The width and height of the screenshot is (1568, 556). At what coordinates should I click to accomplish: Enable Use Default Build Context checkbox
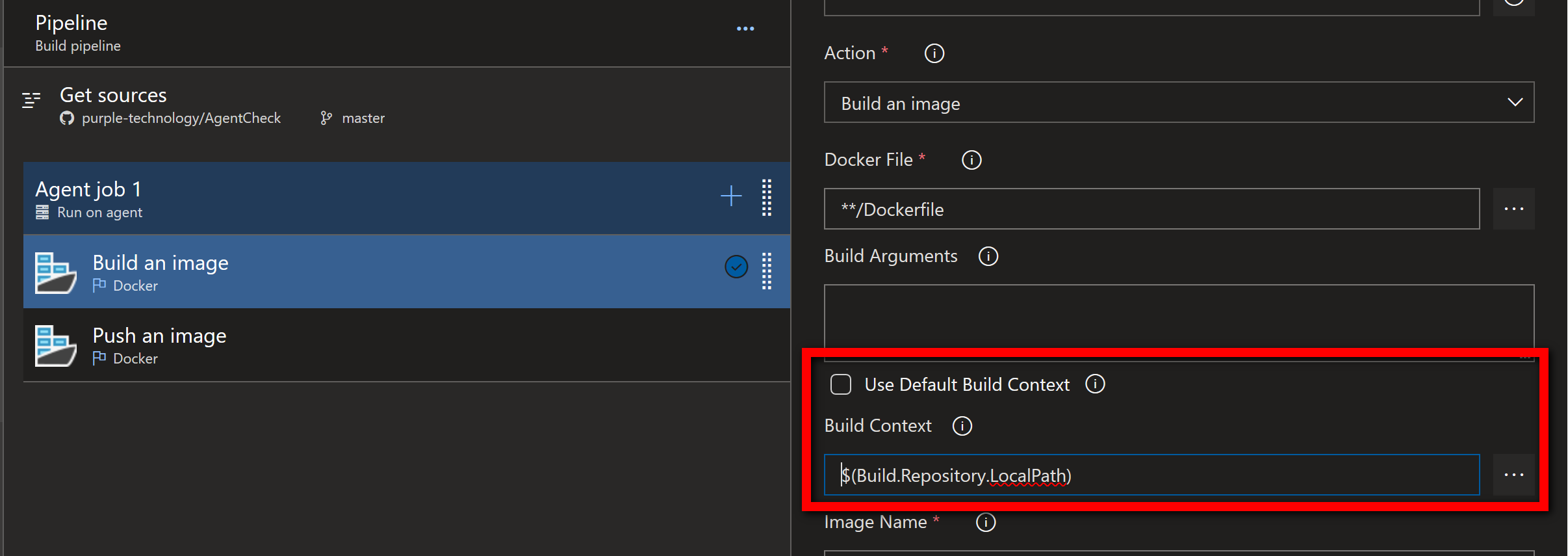[841, 384]
